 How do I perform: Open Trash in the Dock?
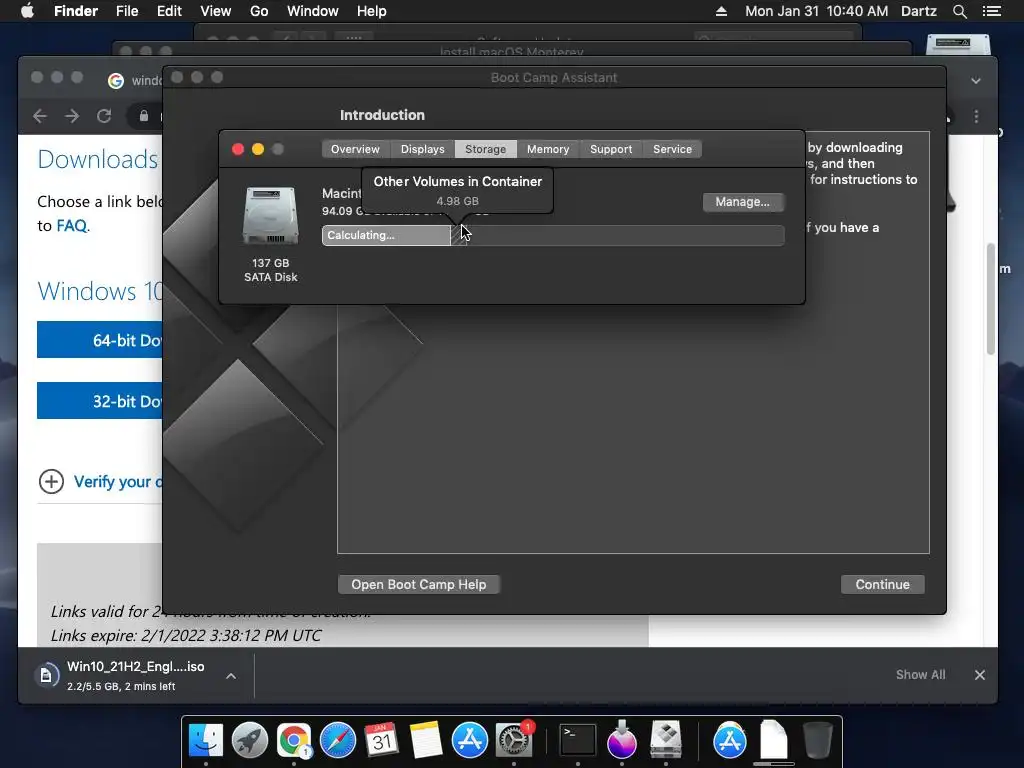pos(817,740)
